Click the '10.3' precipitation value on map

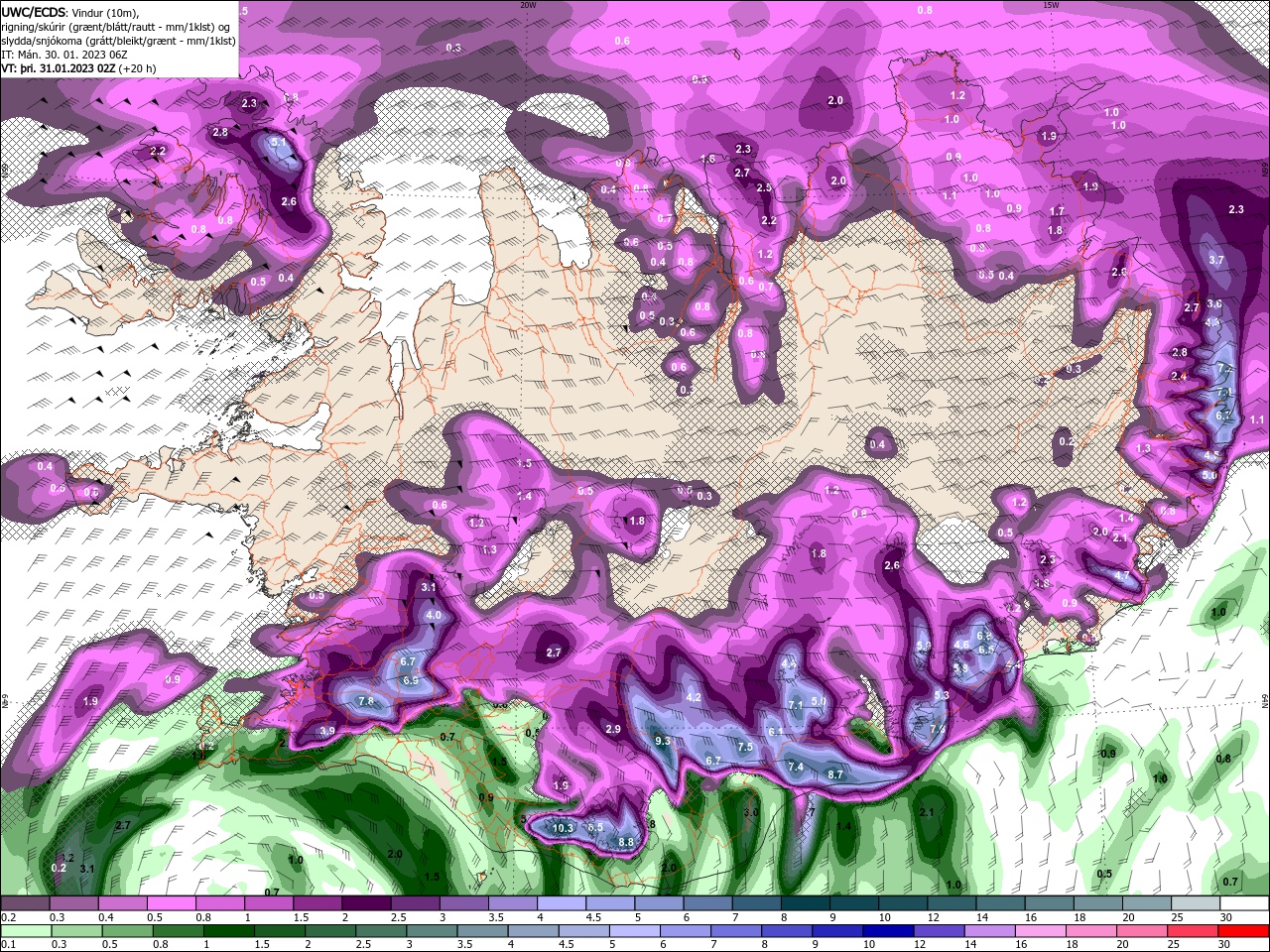[564, 828]
